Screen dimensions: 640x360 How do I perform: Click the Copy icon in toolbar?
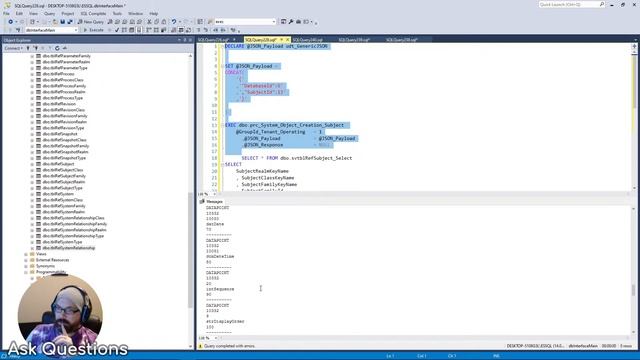point(157,22)
